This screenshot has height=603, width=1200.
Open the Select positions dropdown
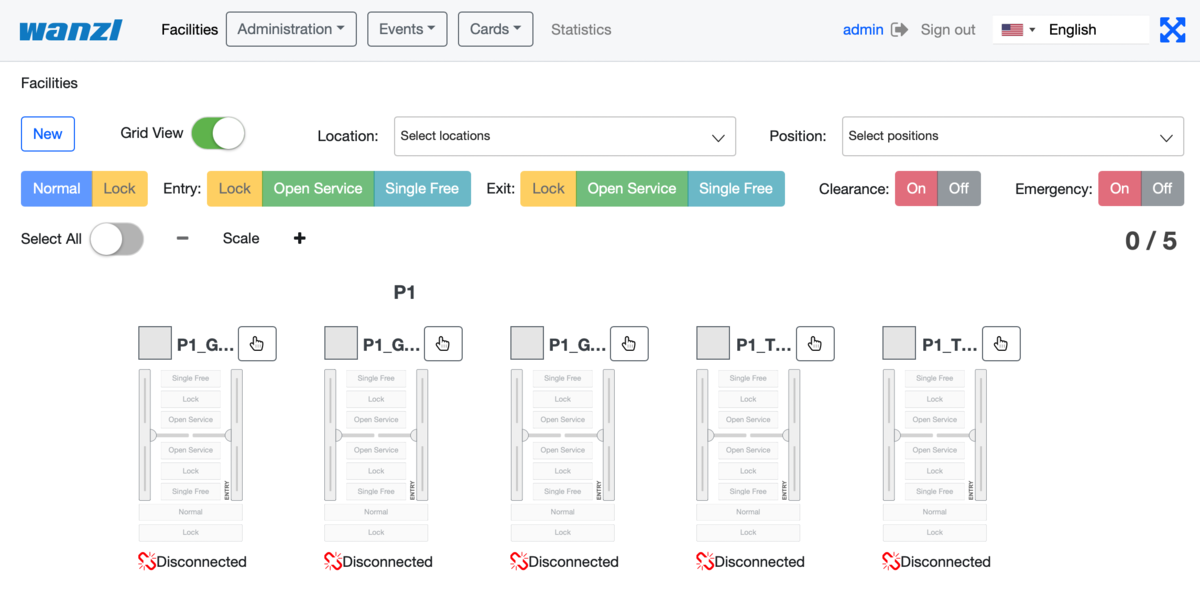click(1012, 136)
